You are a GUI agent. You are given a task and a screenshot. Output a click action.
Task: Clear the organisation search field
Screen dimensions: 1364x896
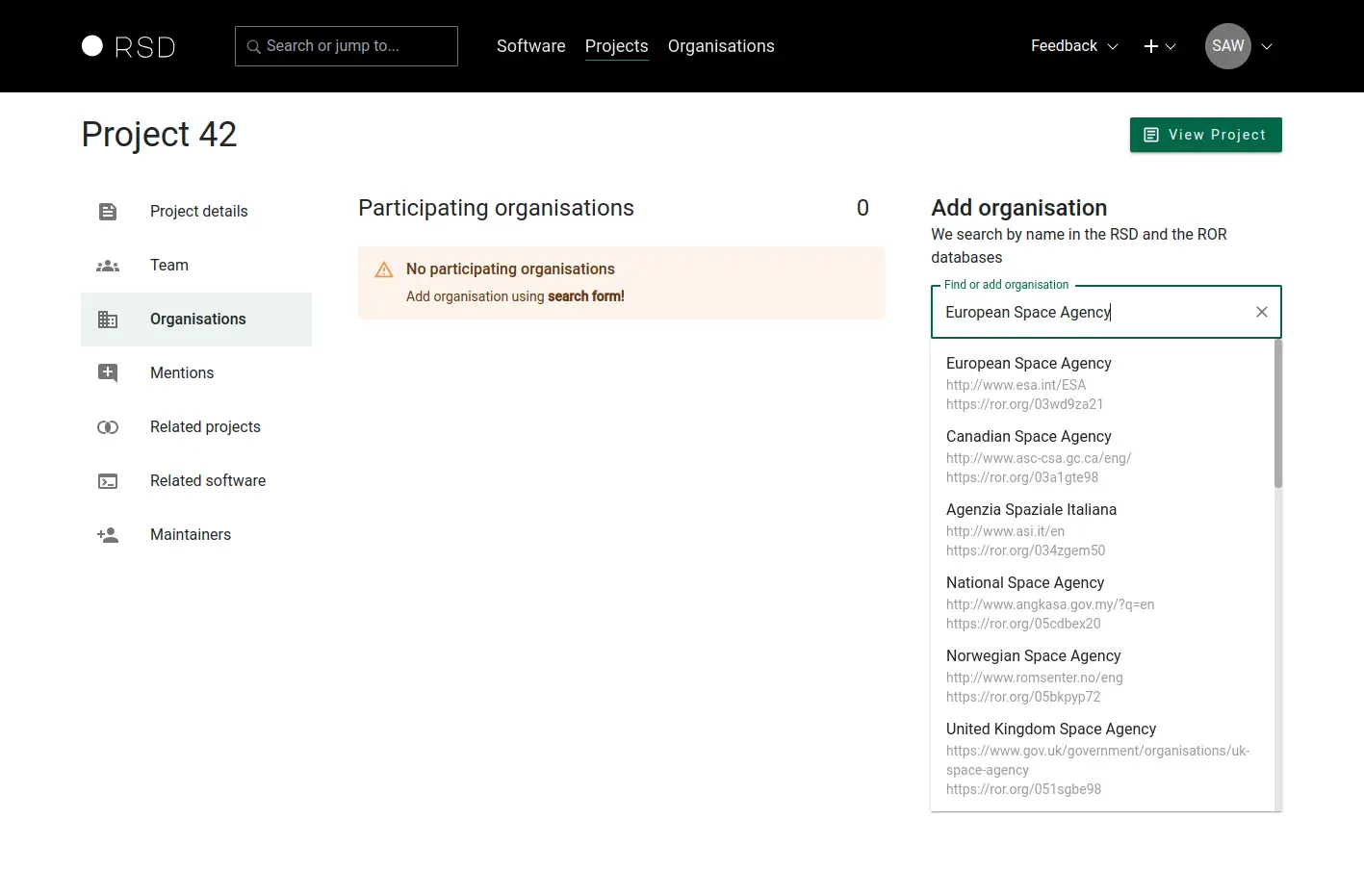click(1261, 312)
